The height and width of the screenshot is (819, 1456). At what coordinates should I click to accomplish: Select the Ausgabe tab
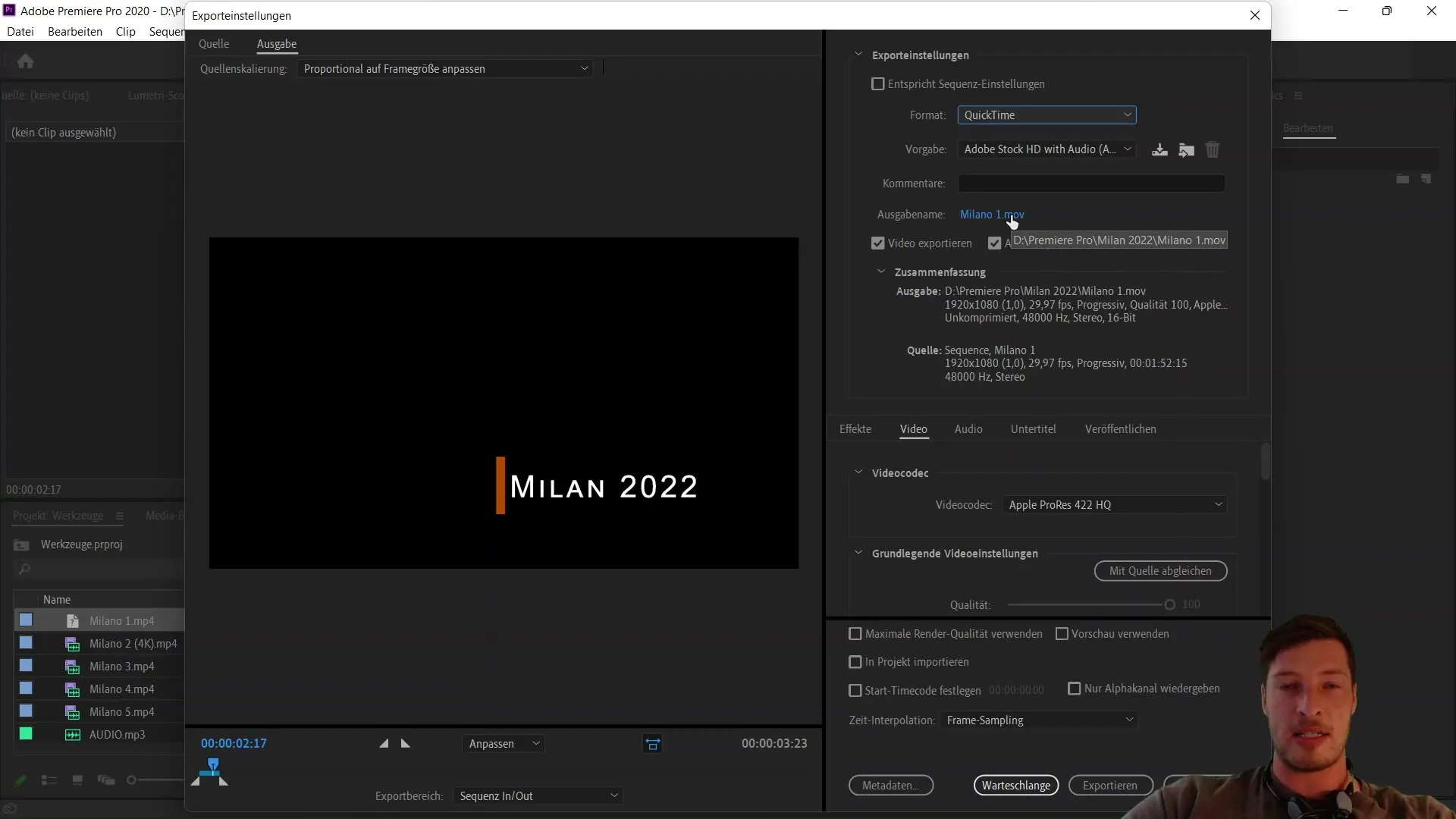tap(277, 44)
